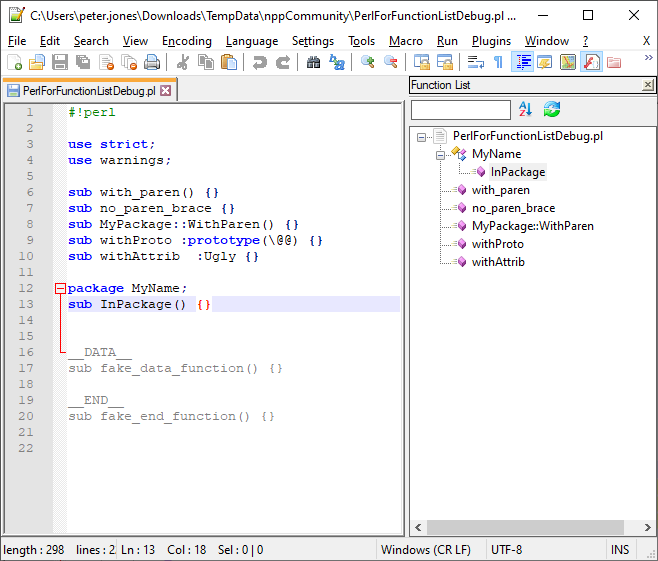Click the Close All documents toolbar icon
Screen dimensions: 658x561
pos(129,63)
